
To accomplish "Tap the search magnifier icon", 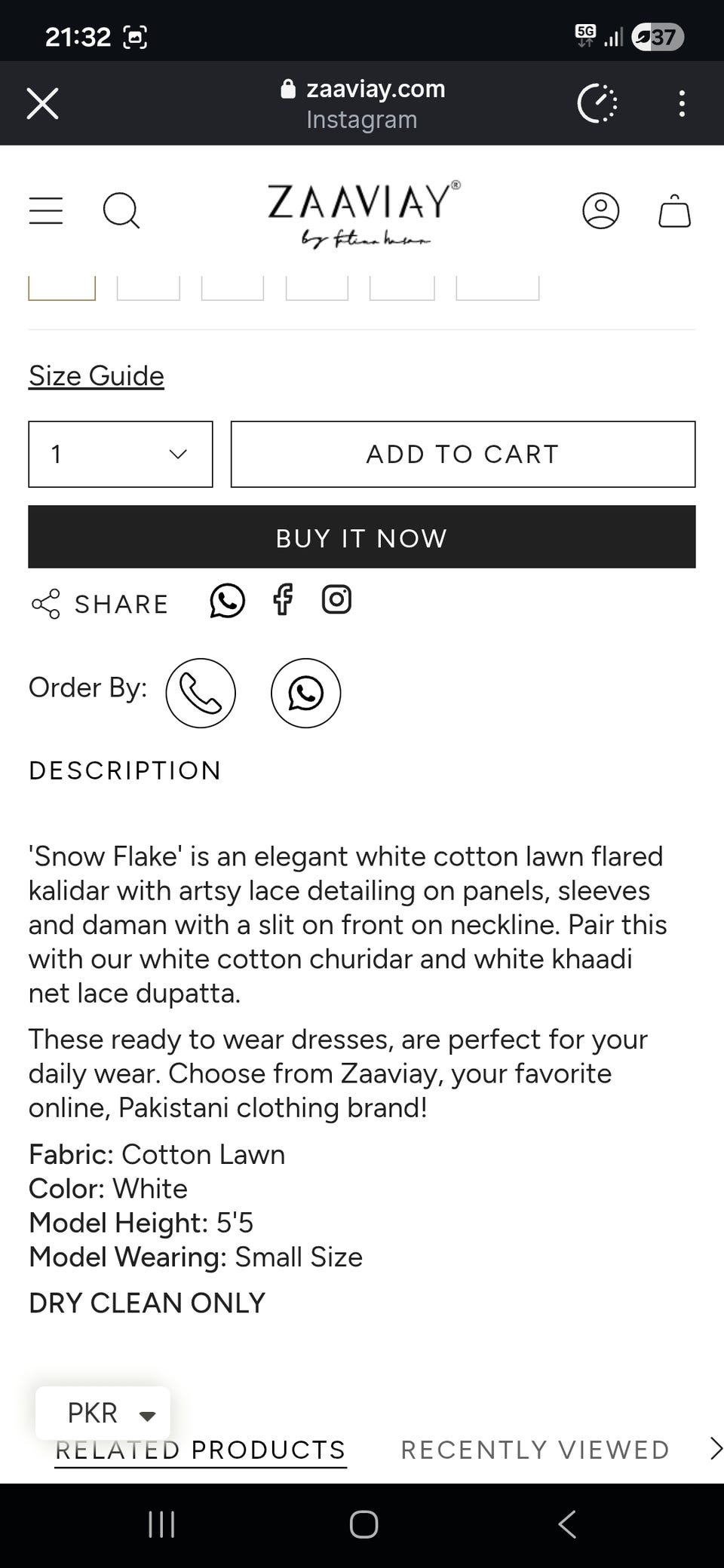I will 121,210.
